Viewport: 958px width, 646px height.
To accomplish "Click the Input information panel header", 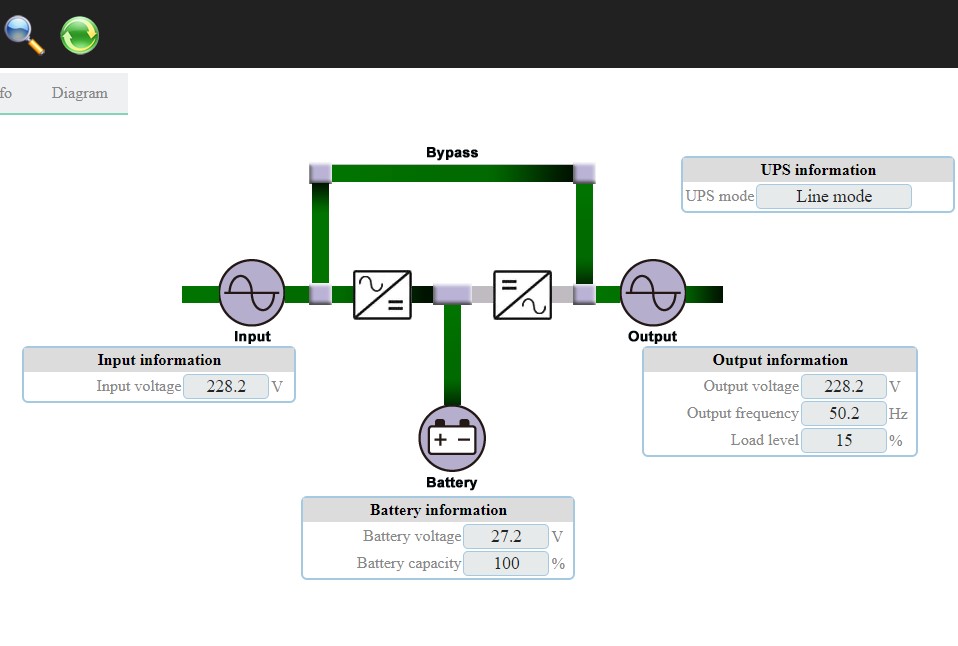I will 159,360.
